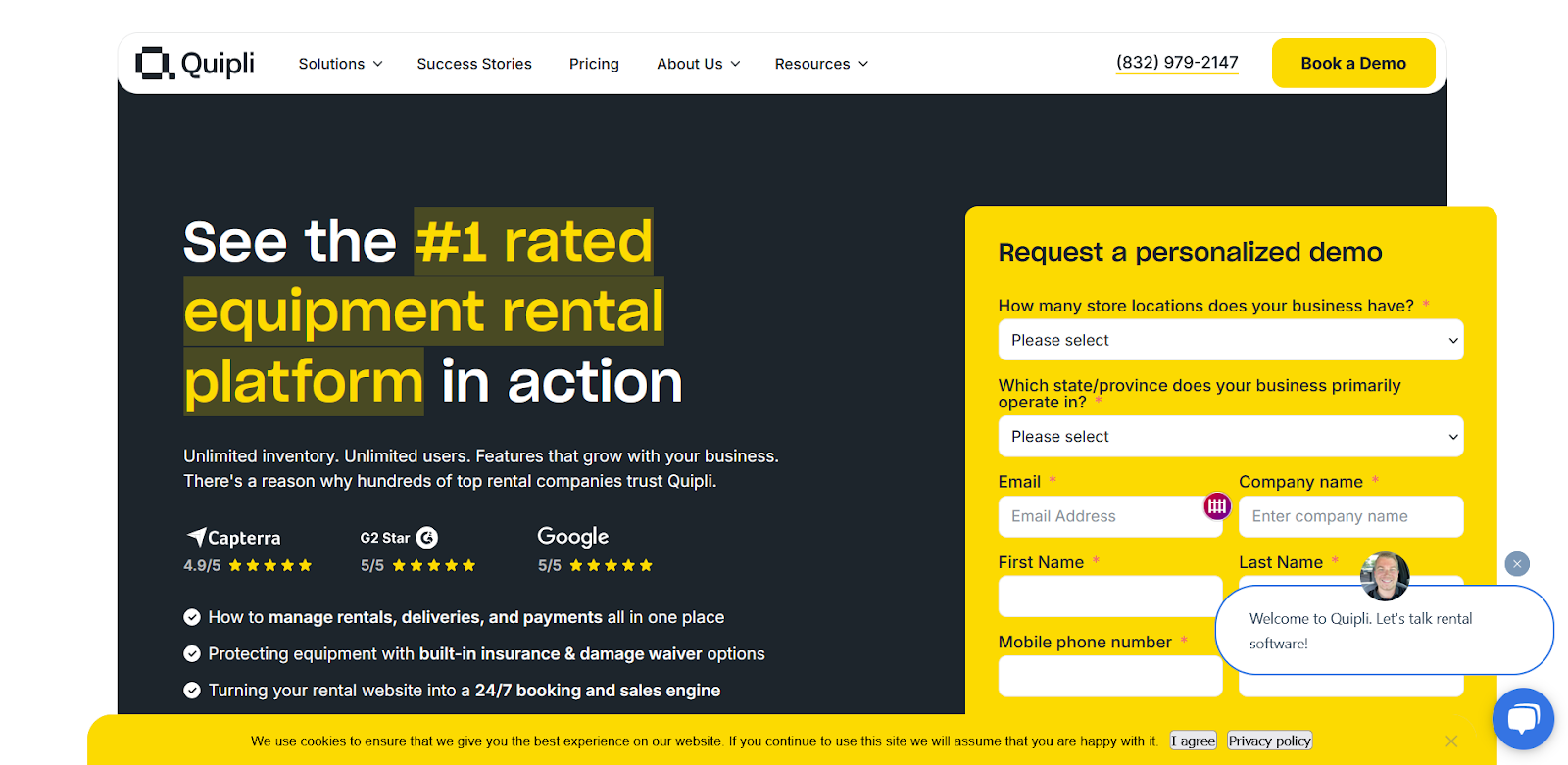1568x765 pixels.
Task: Click the 'Request a personalized demo' heading
Action: click(x=1190, y=253)
